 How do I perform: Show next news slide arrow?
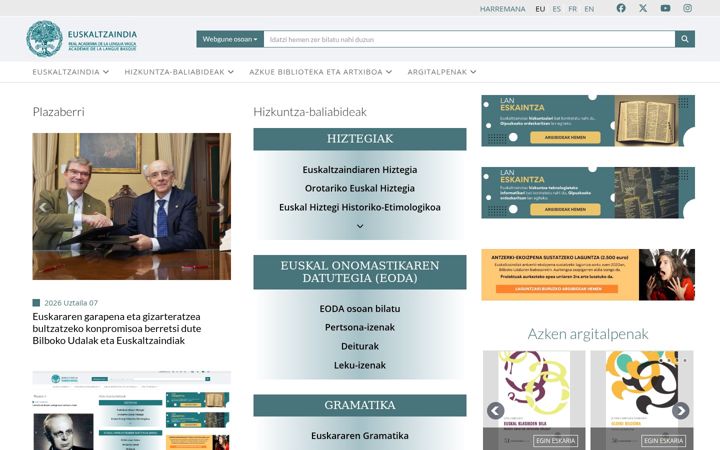coord(220,207)
